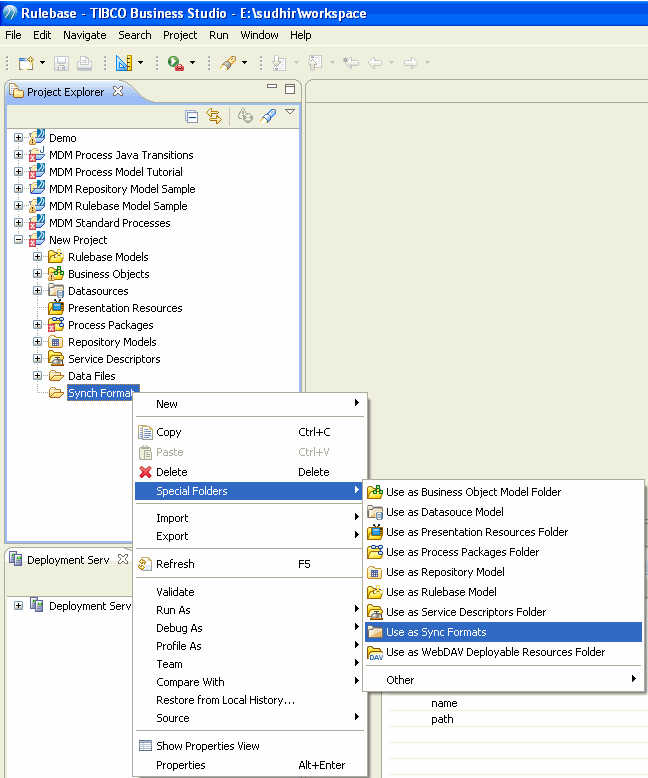Open dropdown next to New wizard icon
The image size is (648, 778).
[x=42, y=63]
